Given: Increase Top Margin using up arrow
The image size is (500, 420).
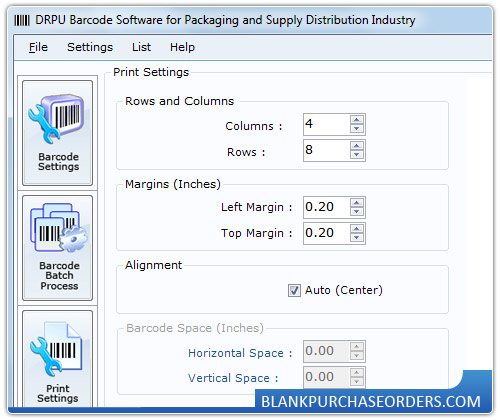Looking at the screenshot, I should tap(357, 229).
